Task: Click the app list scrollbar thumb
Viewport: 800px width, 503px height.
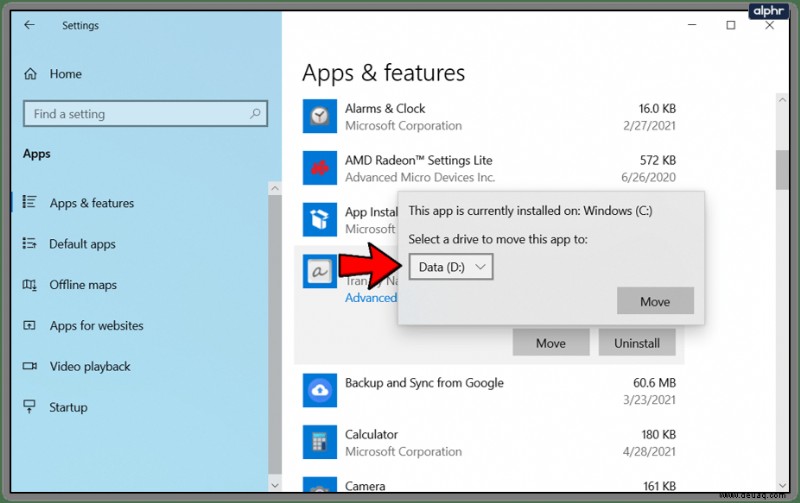Action: (x=783, y=170)
